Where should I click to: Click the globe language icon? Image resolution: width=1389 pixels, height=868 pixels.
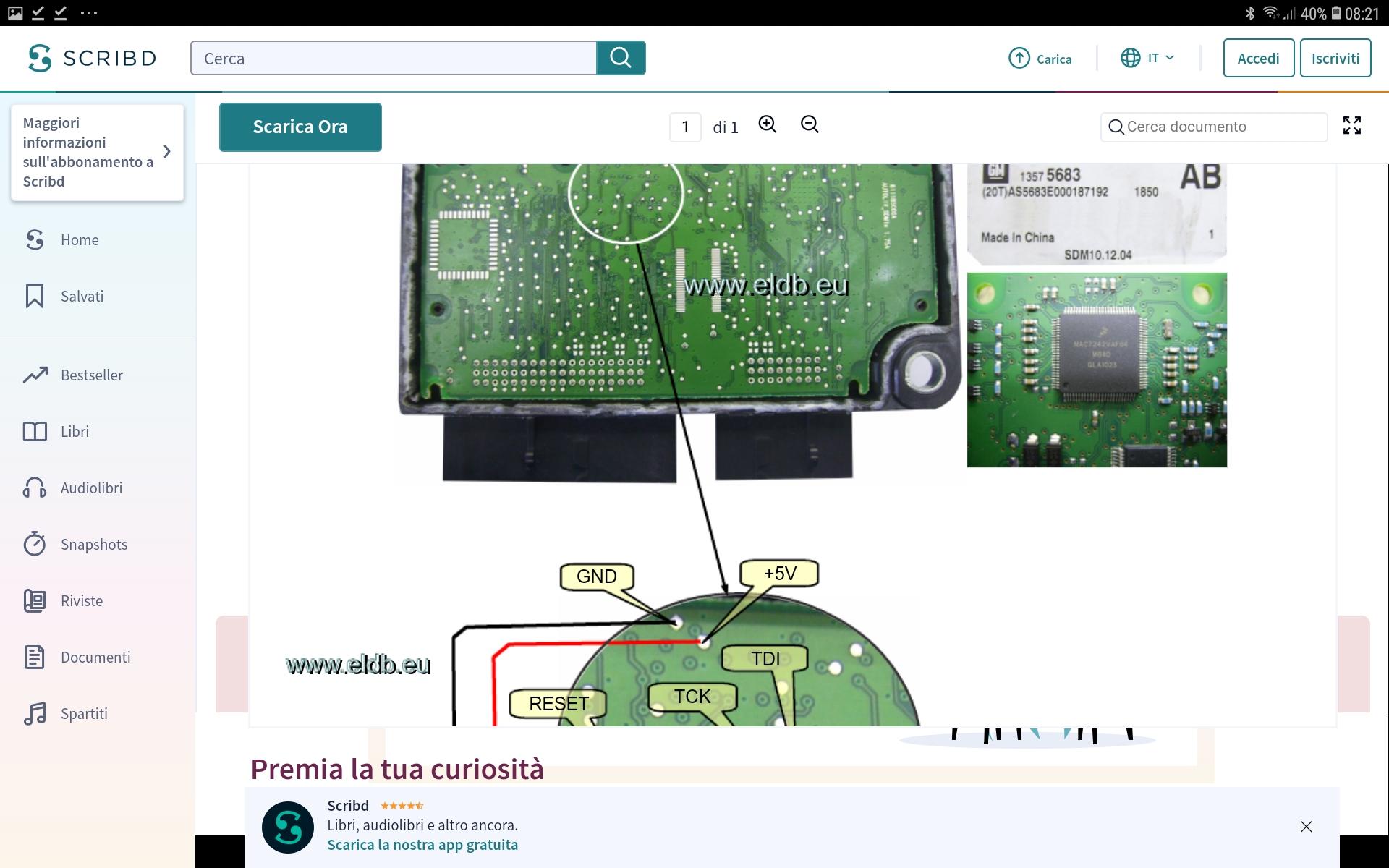point(1131,58)
